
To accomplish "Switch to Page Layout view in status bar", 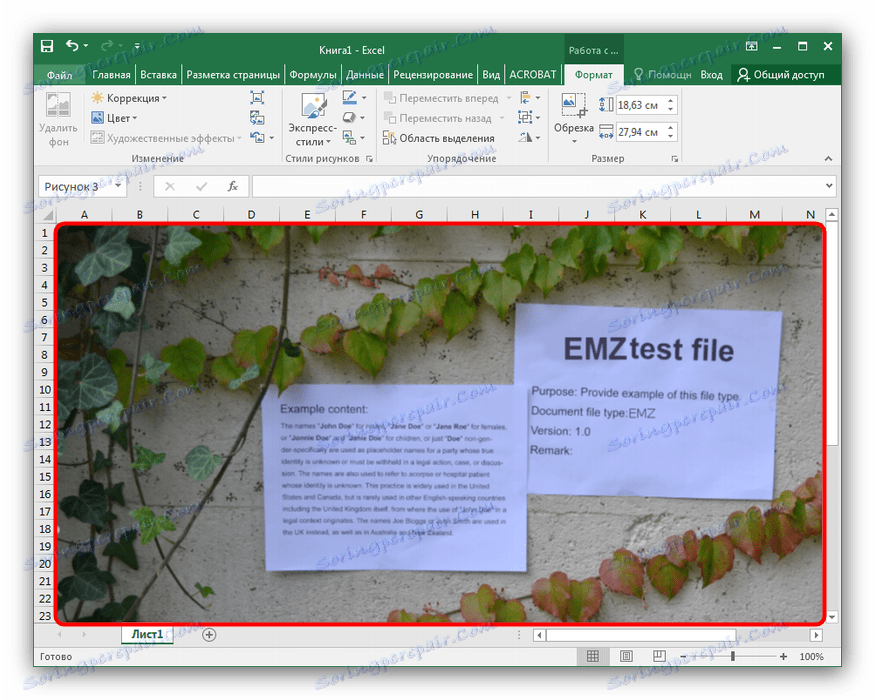I will (x=626, y=656).
